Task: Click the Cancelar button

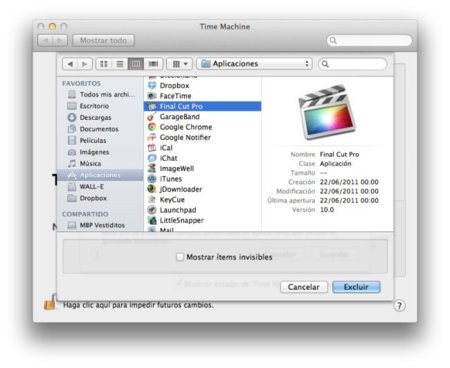Action: pos(304,287)
